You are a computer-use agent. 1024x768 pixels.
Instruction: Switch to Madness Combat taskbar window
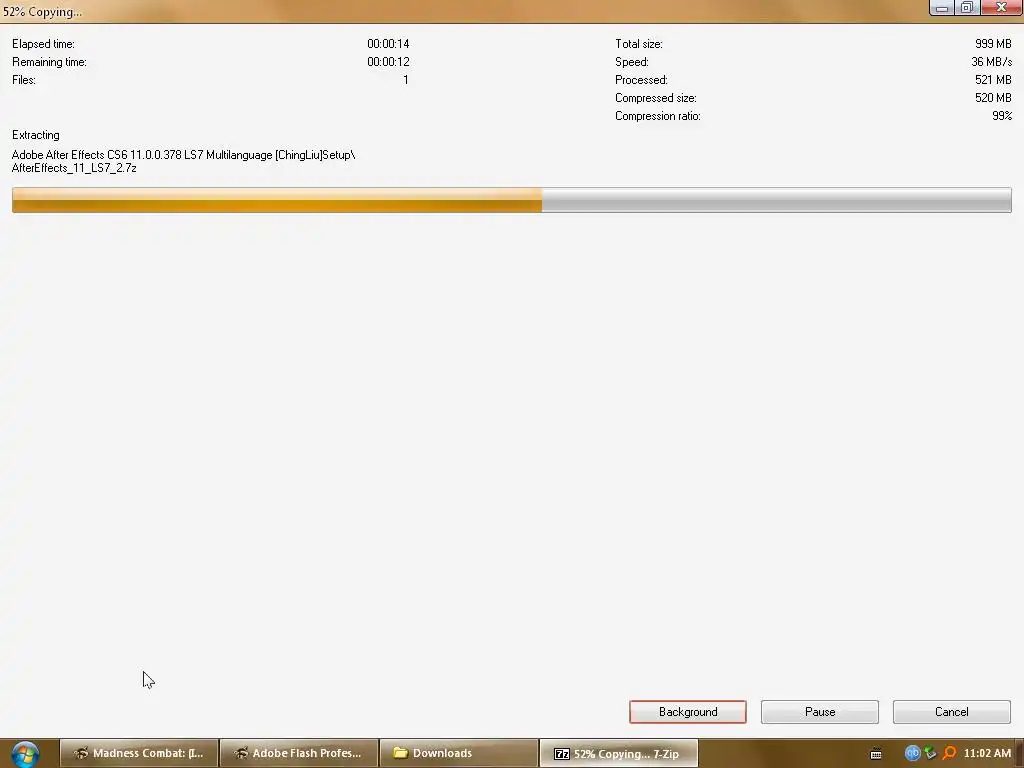(139, 753)
